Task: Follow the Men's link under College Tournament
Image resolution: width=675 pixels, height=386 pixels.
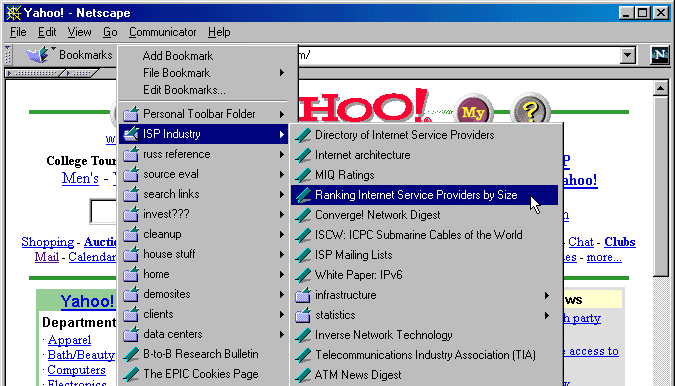Action: pos(80,178)
